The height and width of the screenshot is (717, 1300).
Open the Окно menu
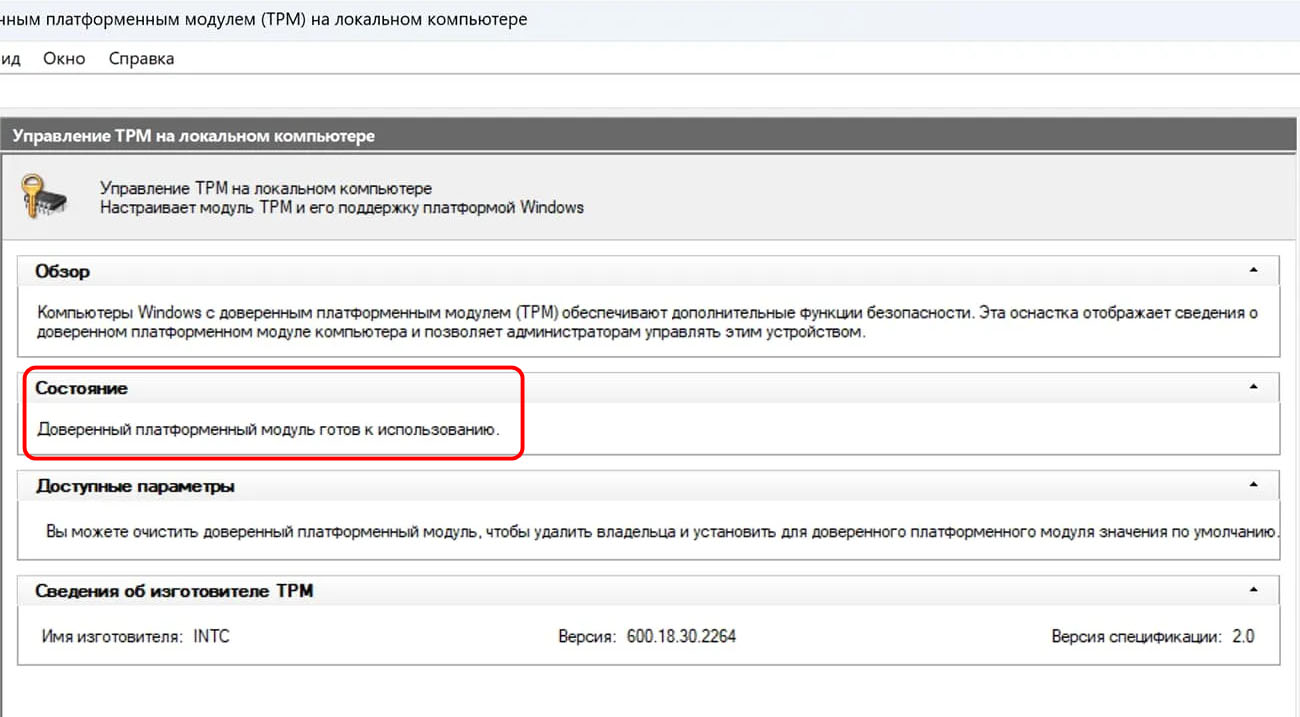[64, 58]
